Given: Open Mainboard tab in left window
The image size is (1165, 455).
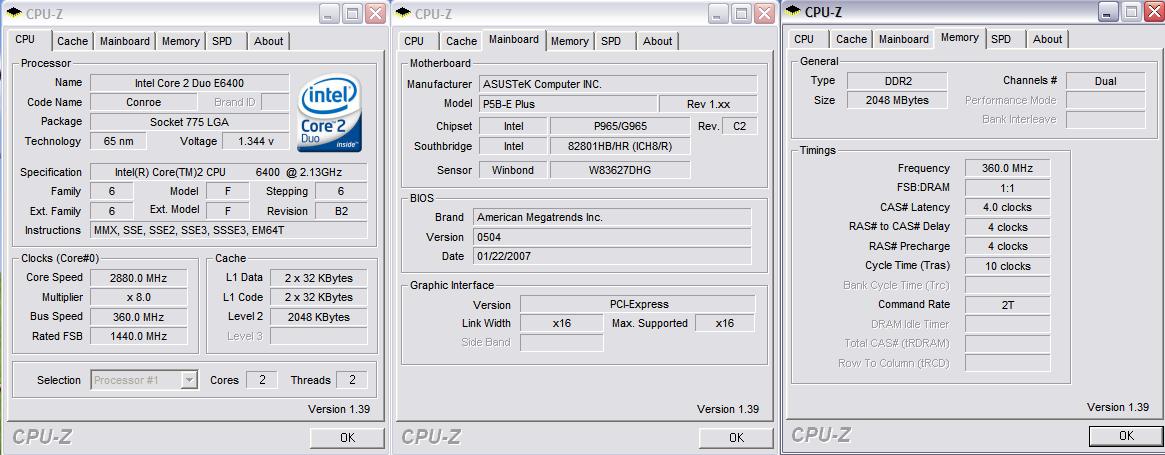Looking at the screenshot, I should (125, 42).
